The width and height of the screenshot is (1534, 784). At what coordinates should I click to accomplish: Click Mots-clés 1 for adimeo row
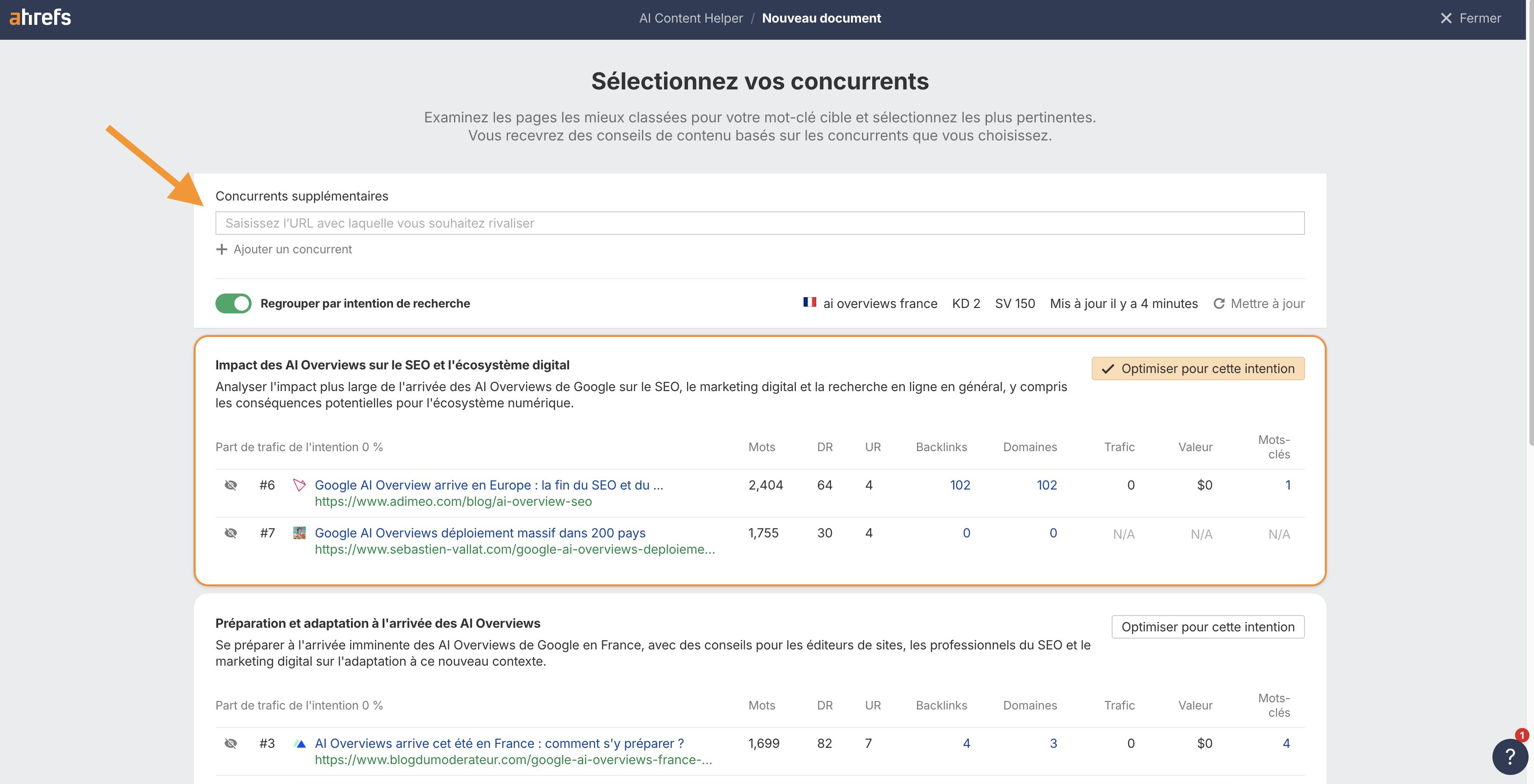point(1287,485)
